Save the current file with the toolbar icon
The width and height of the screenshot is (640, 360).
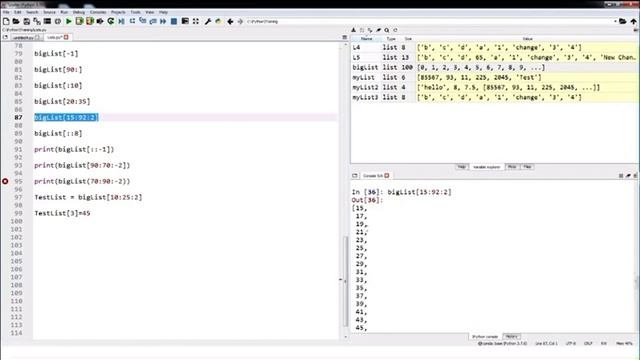coord(27,21)
